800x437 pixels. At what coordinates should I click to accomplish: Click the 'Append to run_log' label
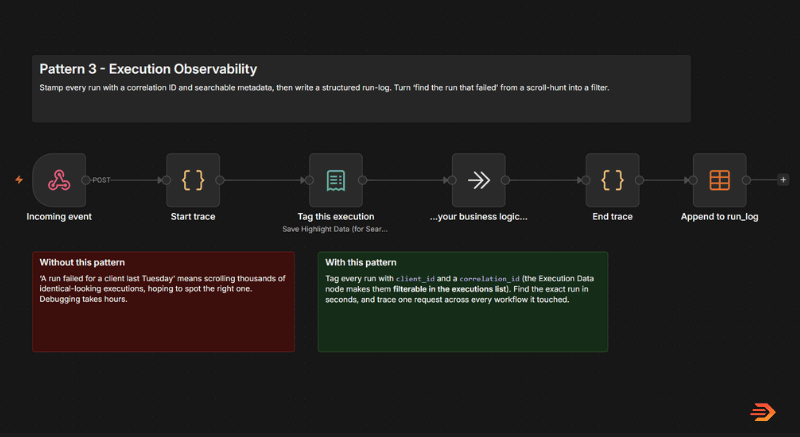[719, 217]
